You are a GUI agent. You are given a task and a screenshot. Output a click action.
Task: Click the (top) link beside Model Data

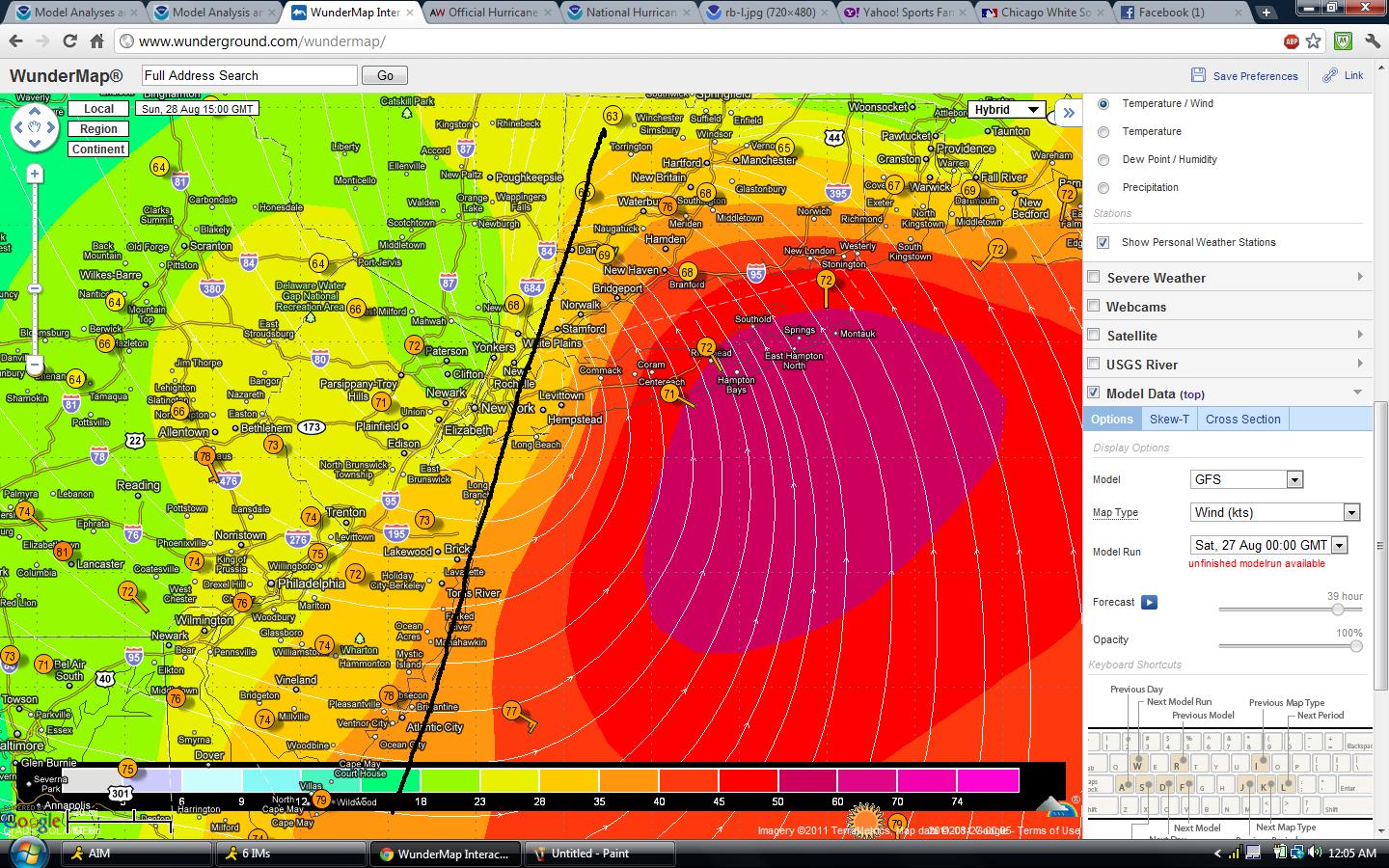pos(1191,393)
